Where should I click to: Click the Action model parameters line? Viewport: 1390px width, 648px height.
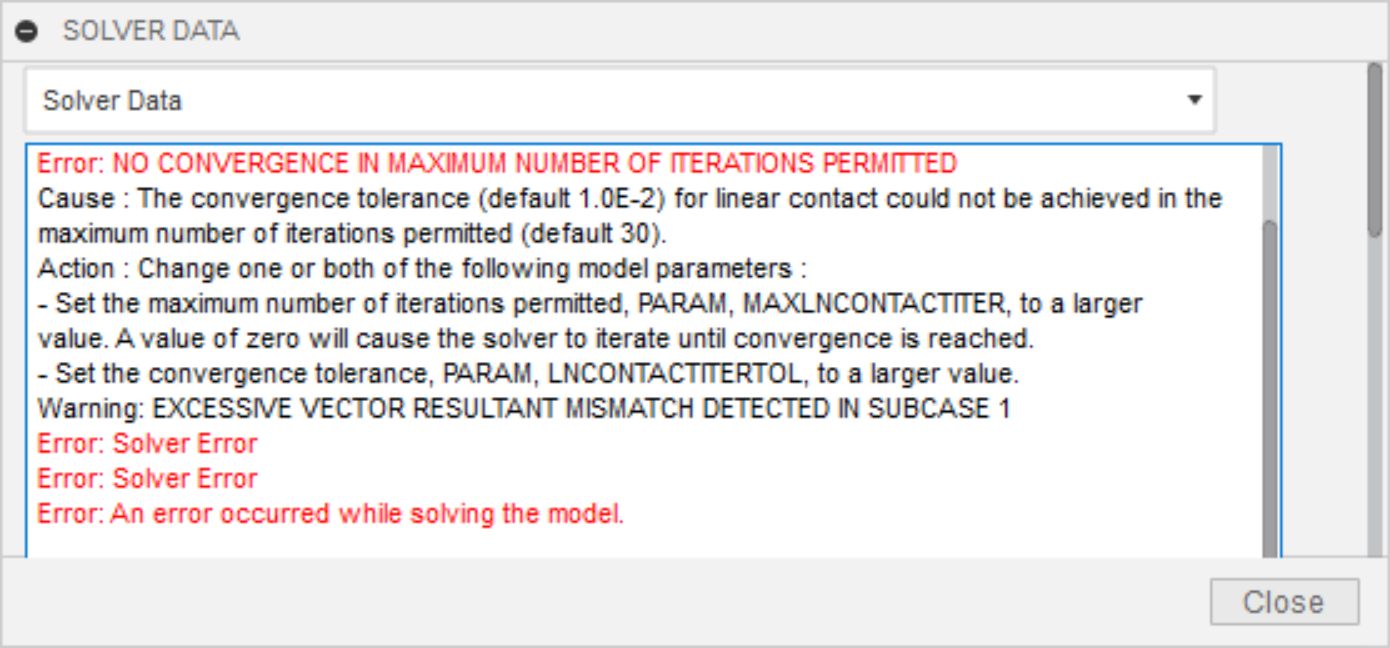coord(422,269)
